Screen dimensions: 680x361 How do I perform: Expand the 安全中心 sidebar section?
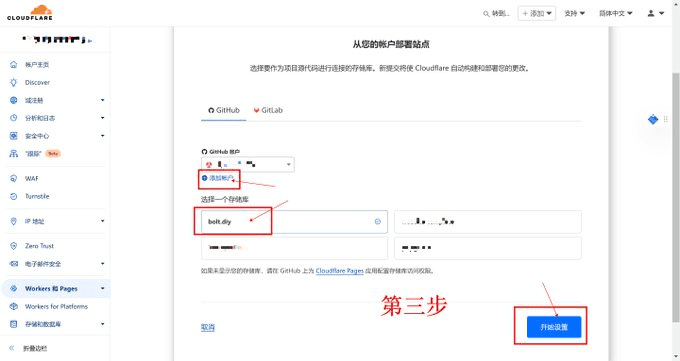click(103, 136)
